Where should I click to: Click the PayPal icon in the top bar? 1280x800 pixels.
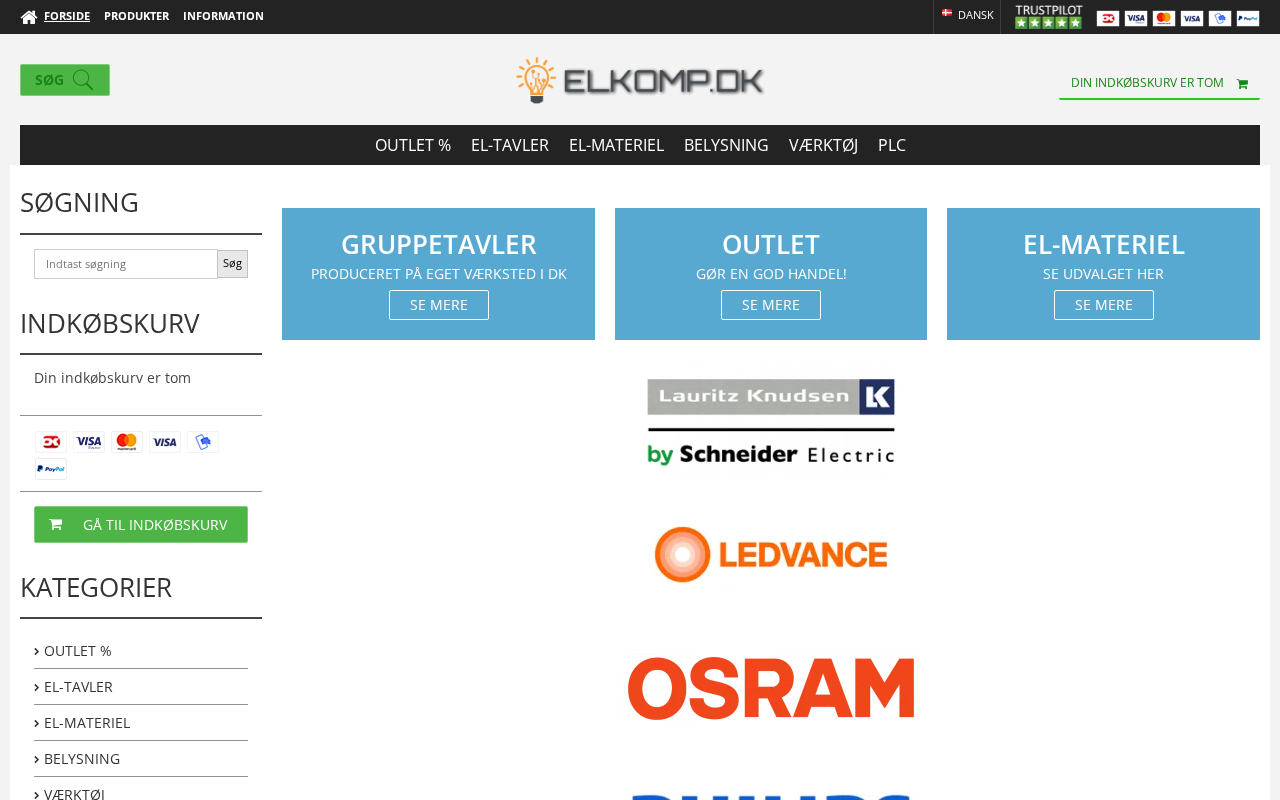1248,18
